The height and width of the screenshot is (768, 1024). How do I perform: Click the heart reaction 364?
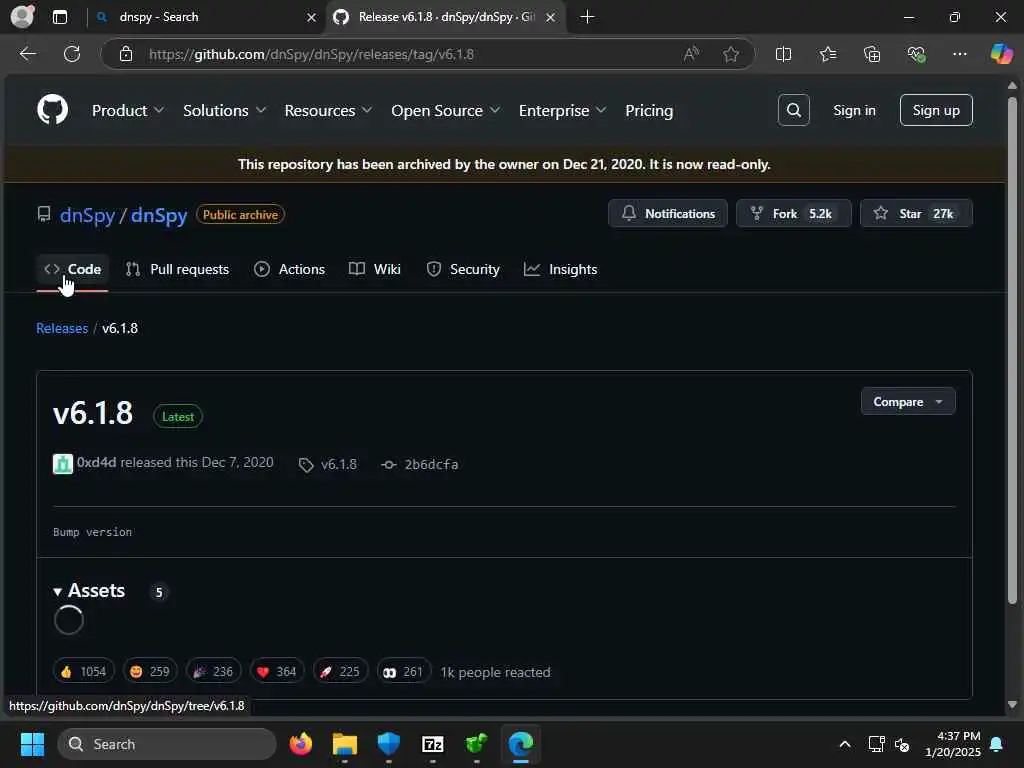click(x=276, y=671)
